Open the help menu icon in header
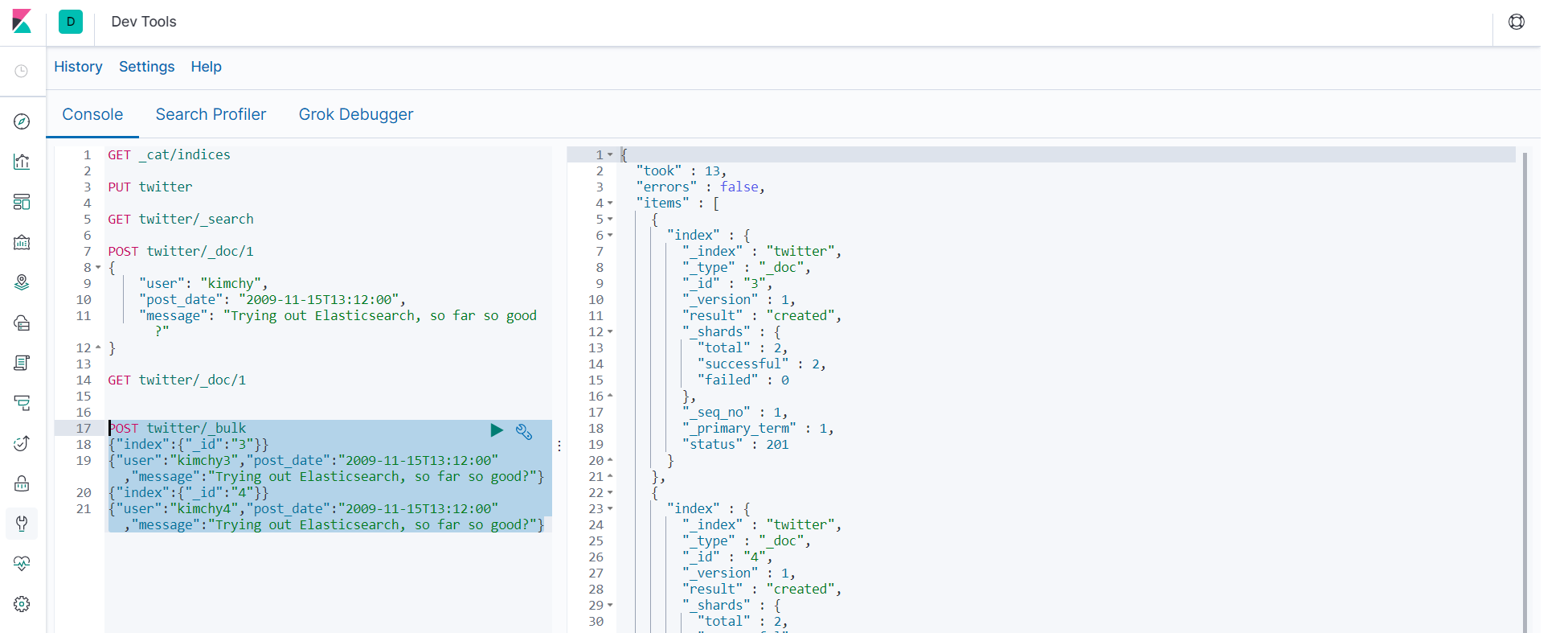 click(1516, 22)
